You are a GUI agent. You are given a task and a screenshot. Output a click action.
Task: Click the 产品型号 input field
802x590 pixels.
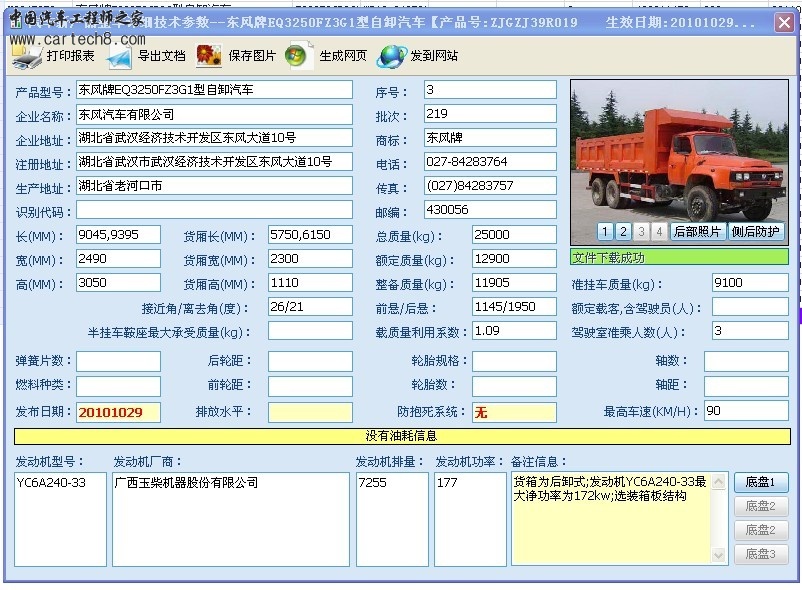pos(214,90)
